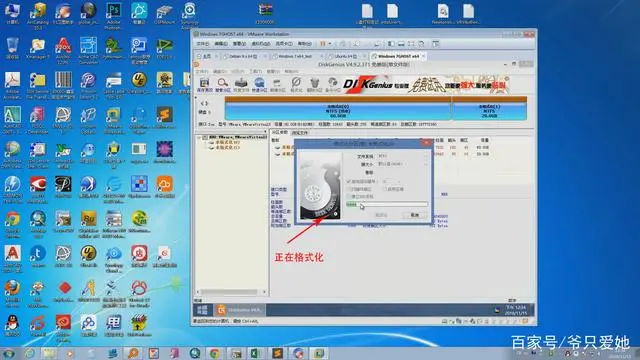Click the volume label input field
The width and height of the screenshot is (640, 360).
tap(402, 172)
